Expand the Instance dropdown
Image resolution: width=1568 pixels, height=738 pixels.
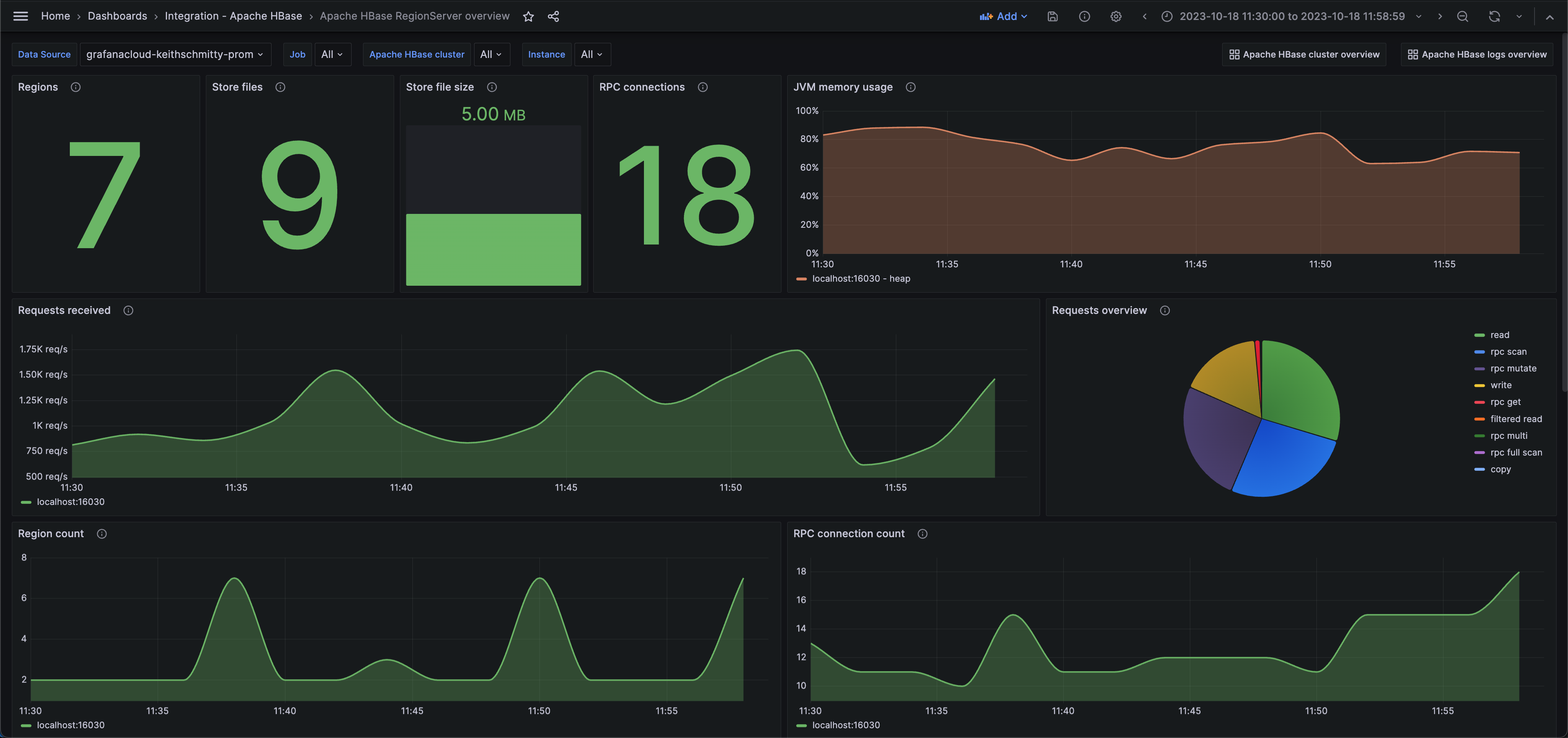click(591, 54)
